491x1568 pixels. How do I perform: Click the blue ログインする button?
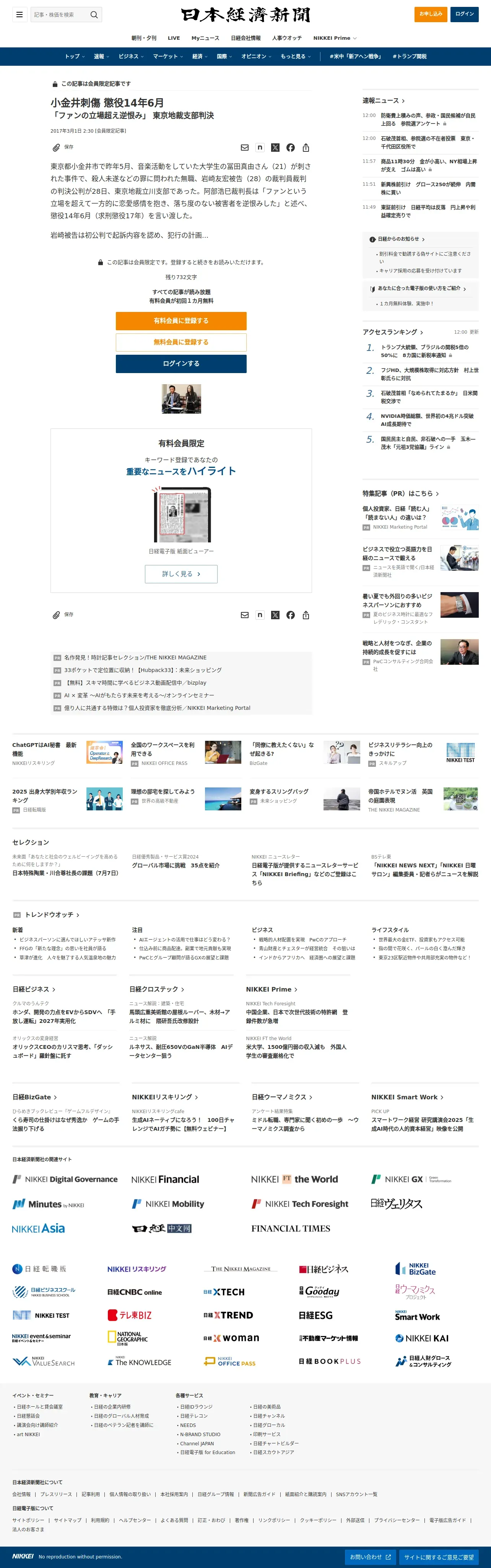coord(181,364)
